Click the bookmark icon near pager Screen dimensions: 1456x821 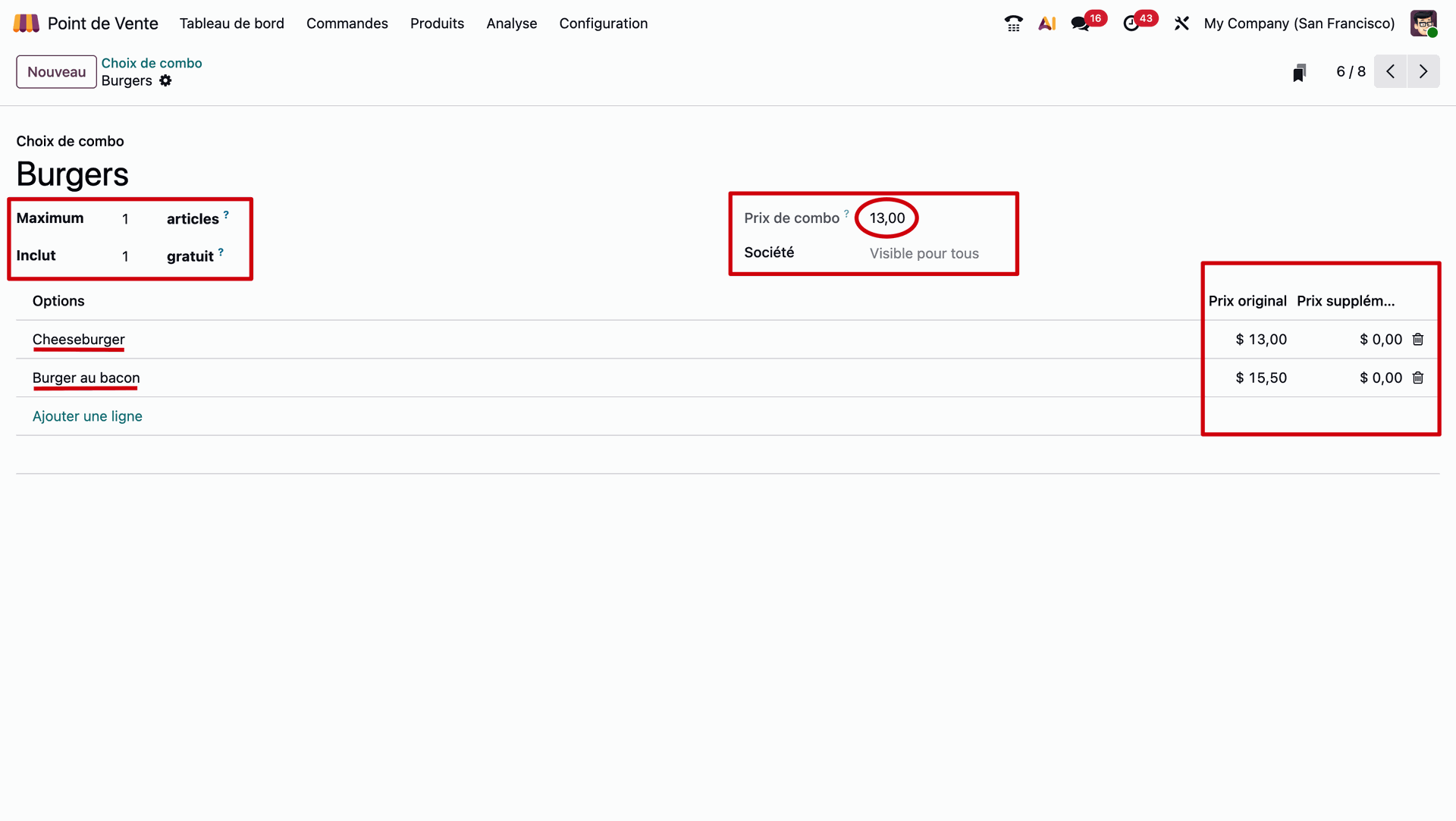coord(1299,72)
